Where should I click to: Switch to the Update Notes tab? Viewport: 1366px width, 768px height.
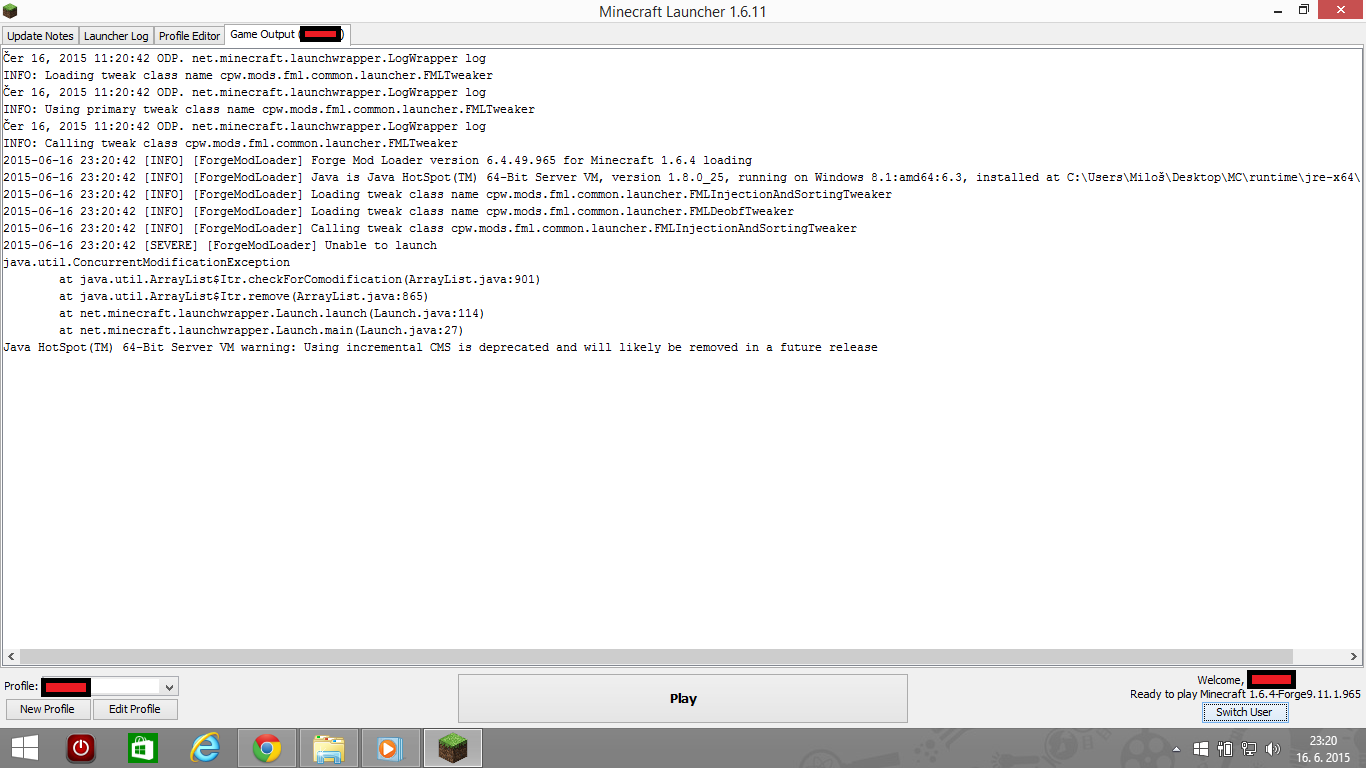[x=40, y=36]
